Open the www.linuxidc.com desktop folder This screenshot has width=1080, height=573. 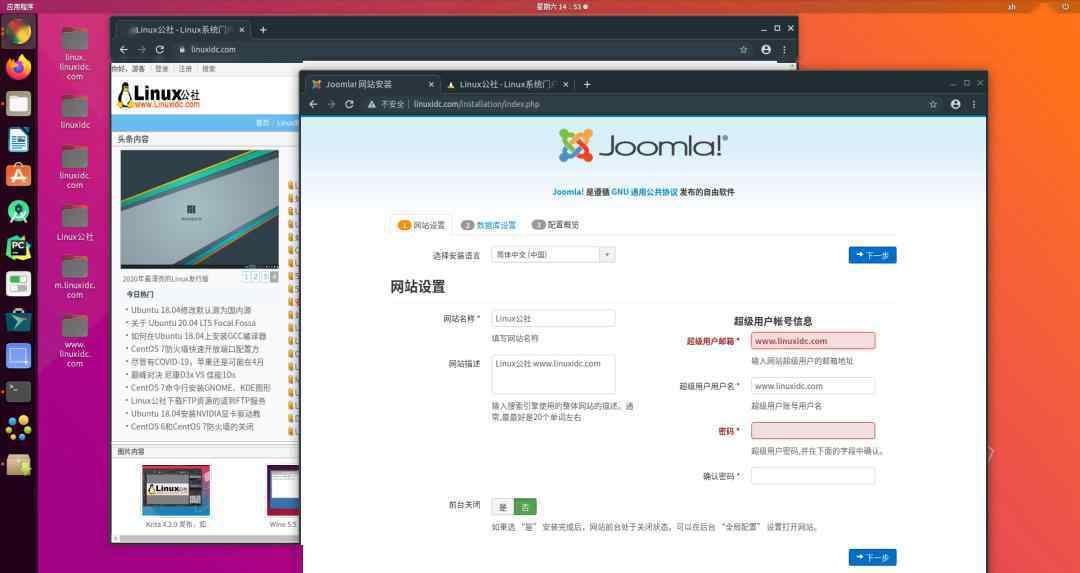[74, 341]
